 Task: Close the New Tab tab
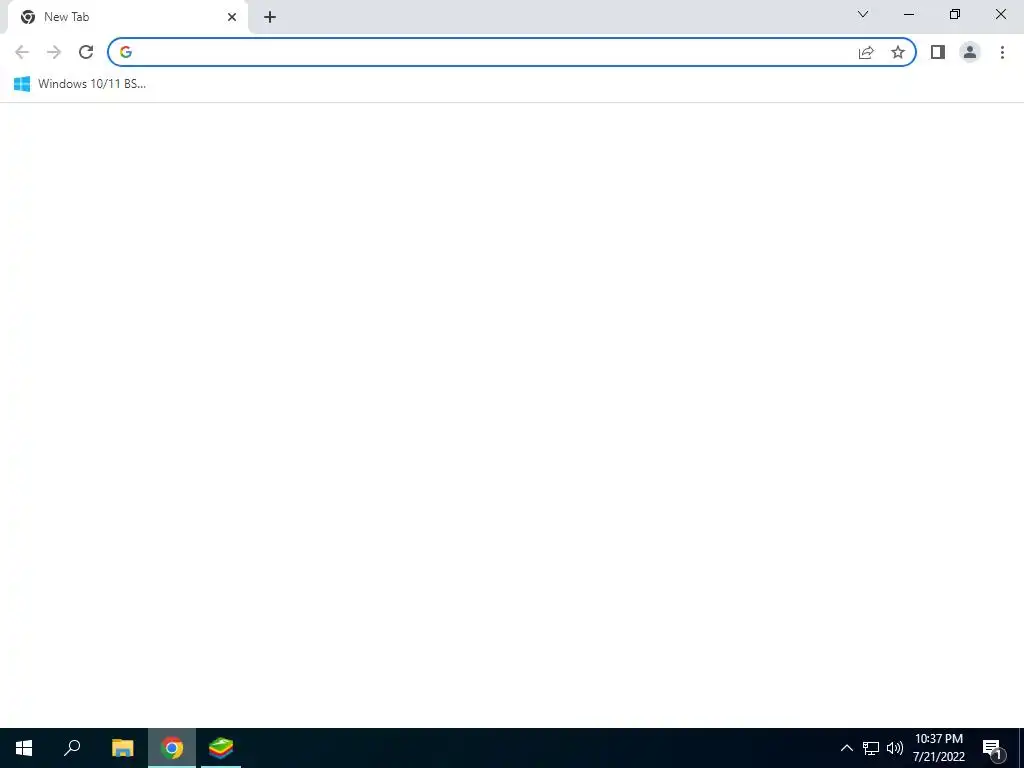point(232,17)
